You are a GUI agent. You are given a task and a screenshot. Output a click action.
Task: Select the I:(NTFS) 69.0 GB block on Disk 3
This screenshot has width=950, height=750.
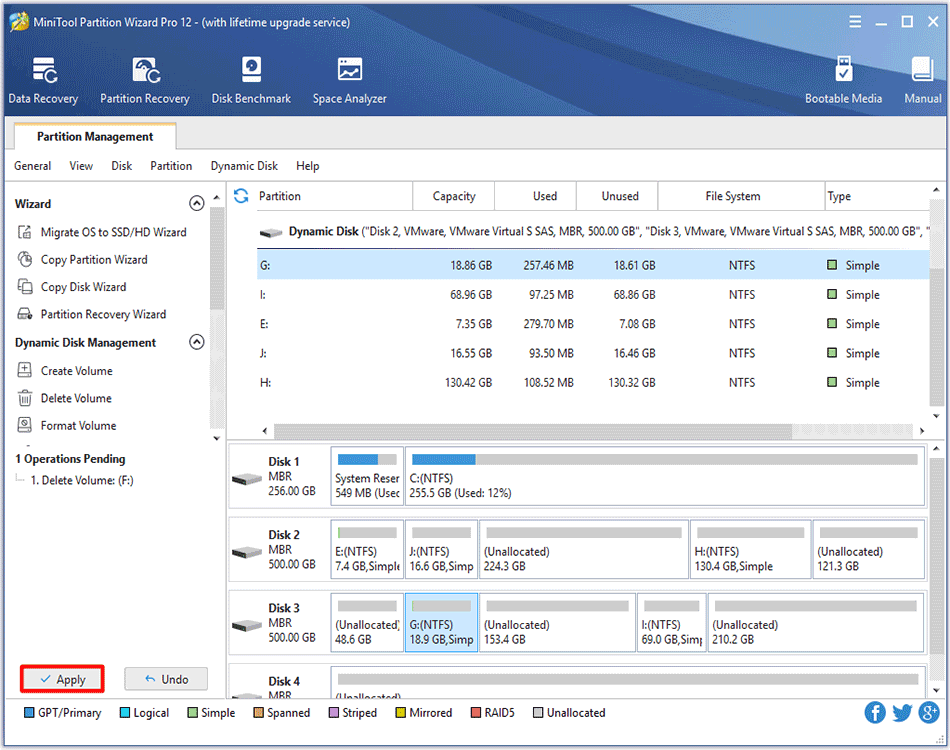click(x=671, y=623)
